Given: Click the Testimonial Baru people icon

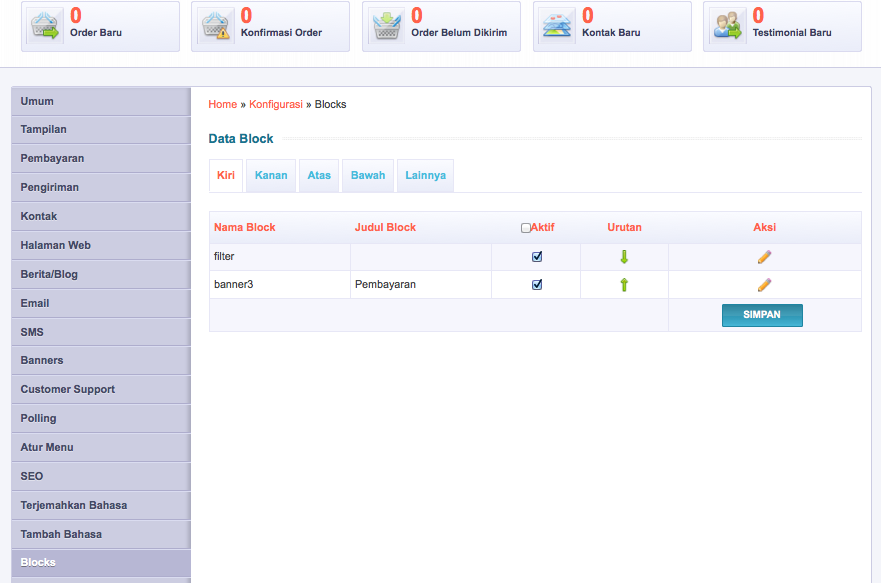Looking at the screenshot, I should 728,25.
